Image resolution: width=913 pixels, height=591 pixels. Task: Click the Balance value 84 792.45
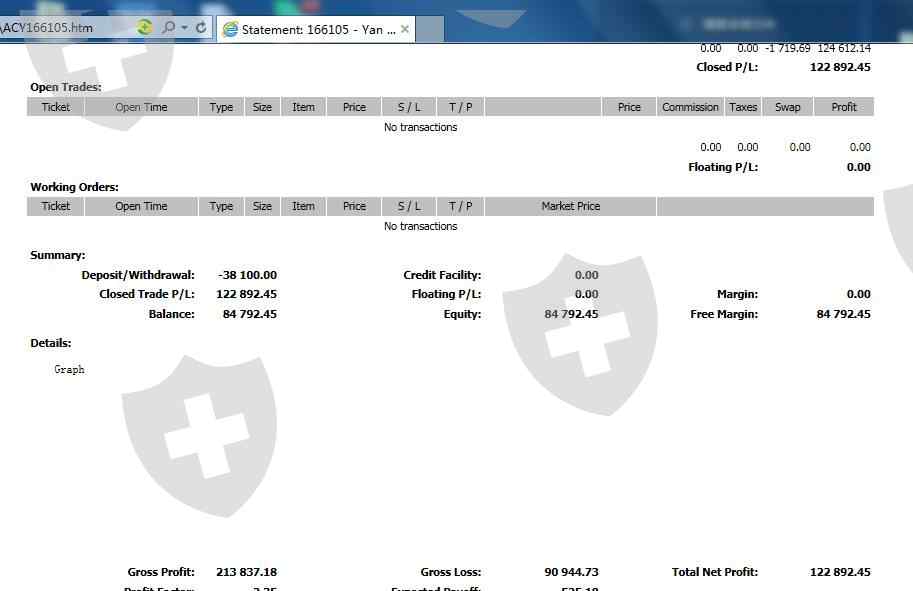pyautogui.click(x=246, y=314)
